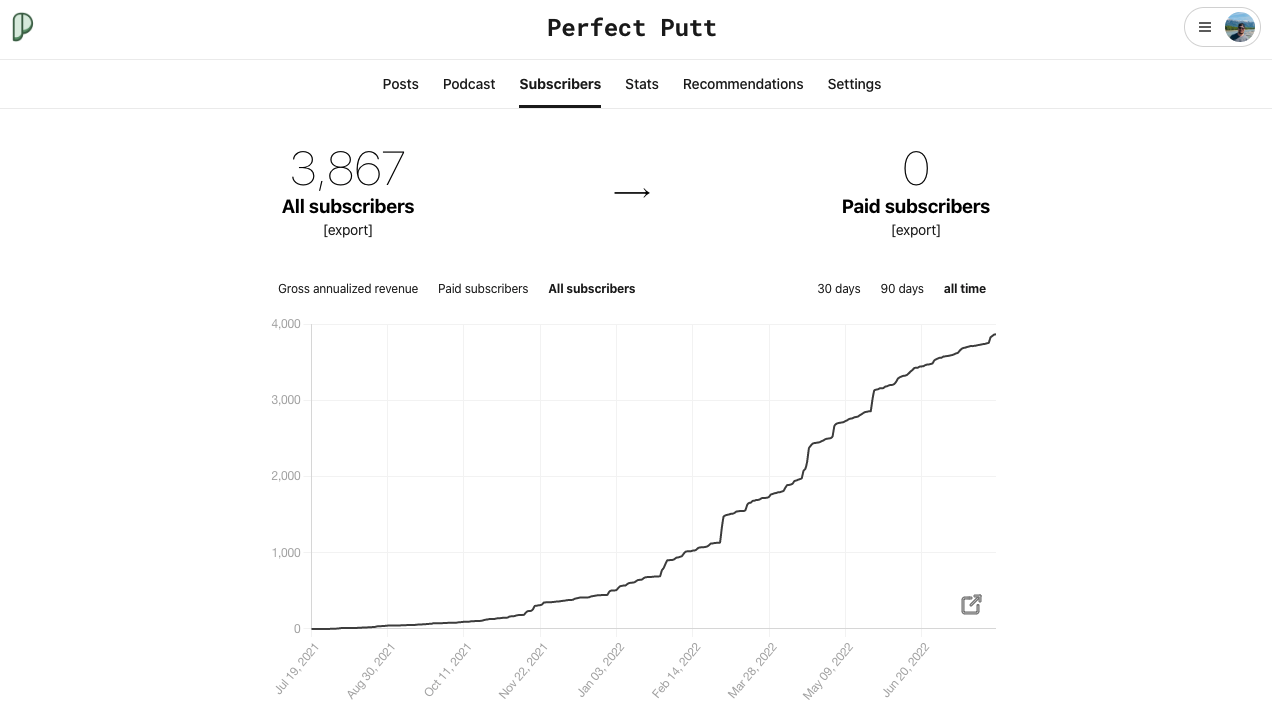Click the arrow between subscriber counts

point(632,193)
